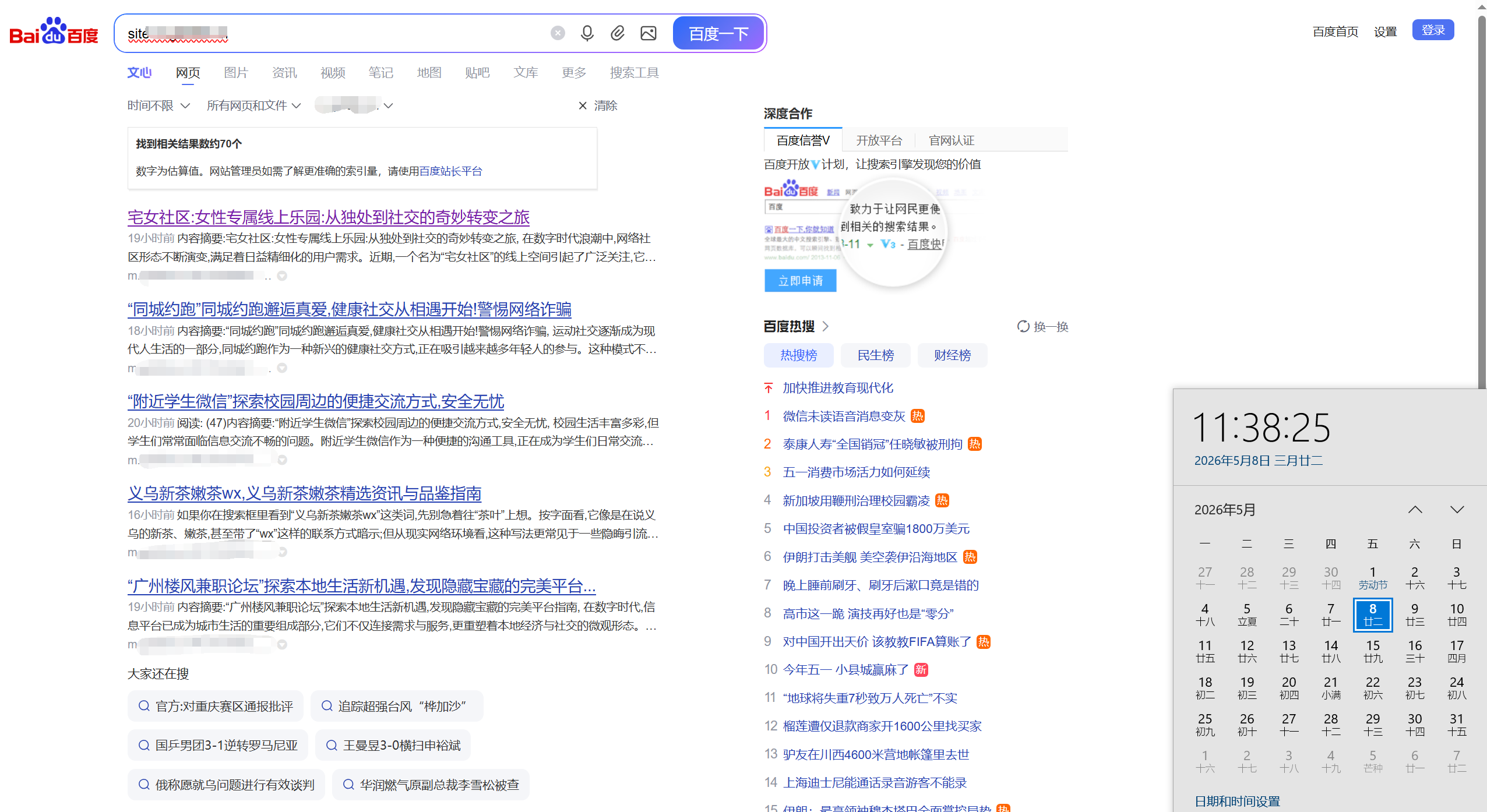Select 民生榜 tab
The image size is (1487, 812).
(x=876, y=355)
